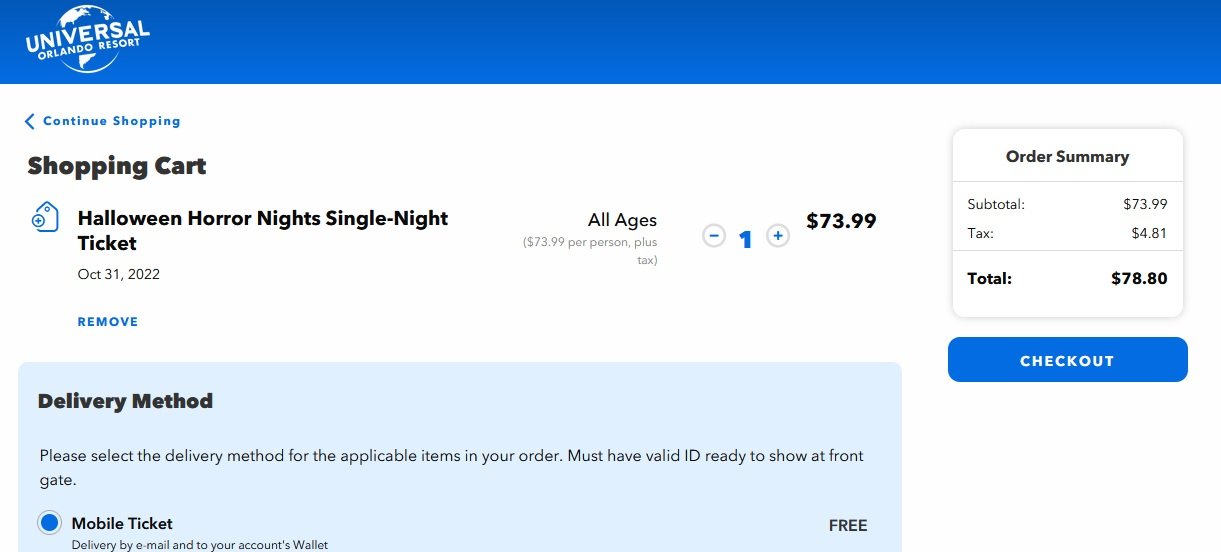Click the ticket tag icon next to Halloween Horror Nights
This screenshot has height=552, width=1221.
[x=45, y=217]
